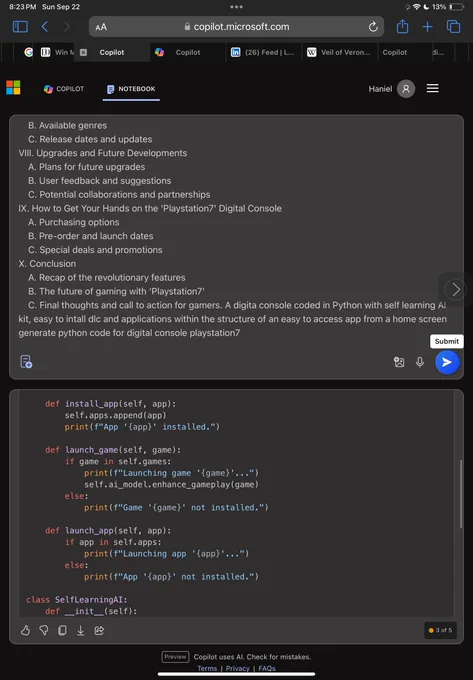
Task: Show the all-tabs overview
Action: [453, 27]
